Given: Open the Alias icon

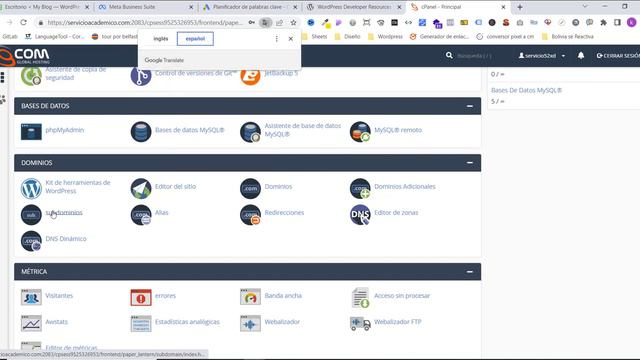Looking at the screenshot, I should point(141,214).
